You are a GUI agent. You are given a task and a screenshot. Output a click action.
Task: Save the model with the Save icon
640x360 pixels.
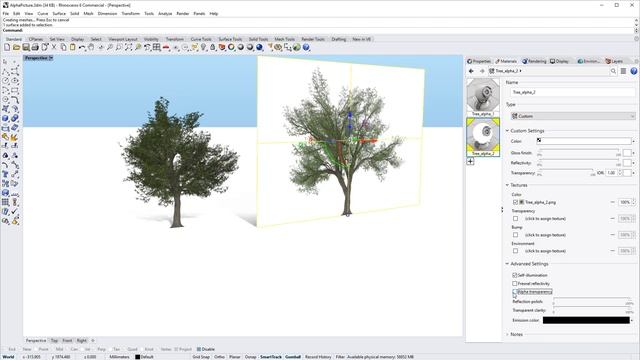(x=26, y=47)
